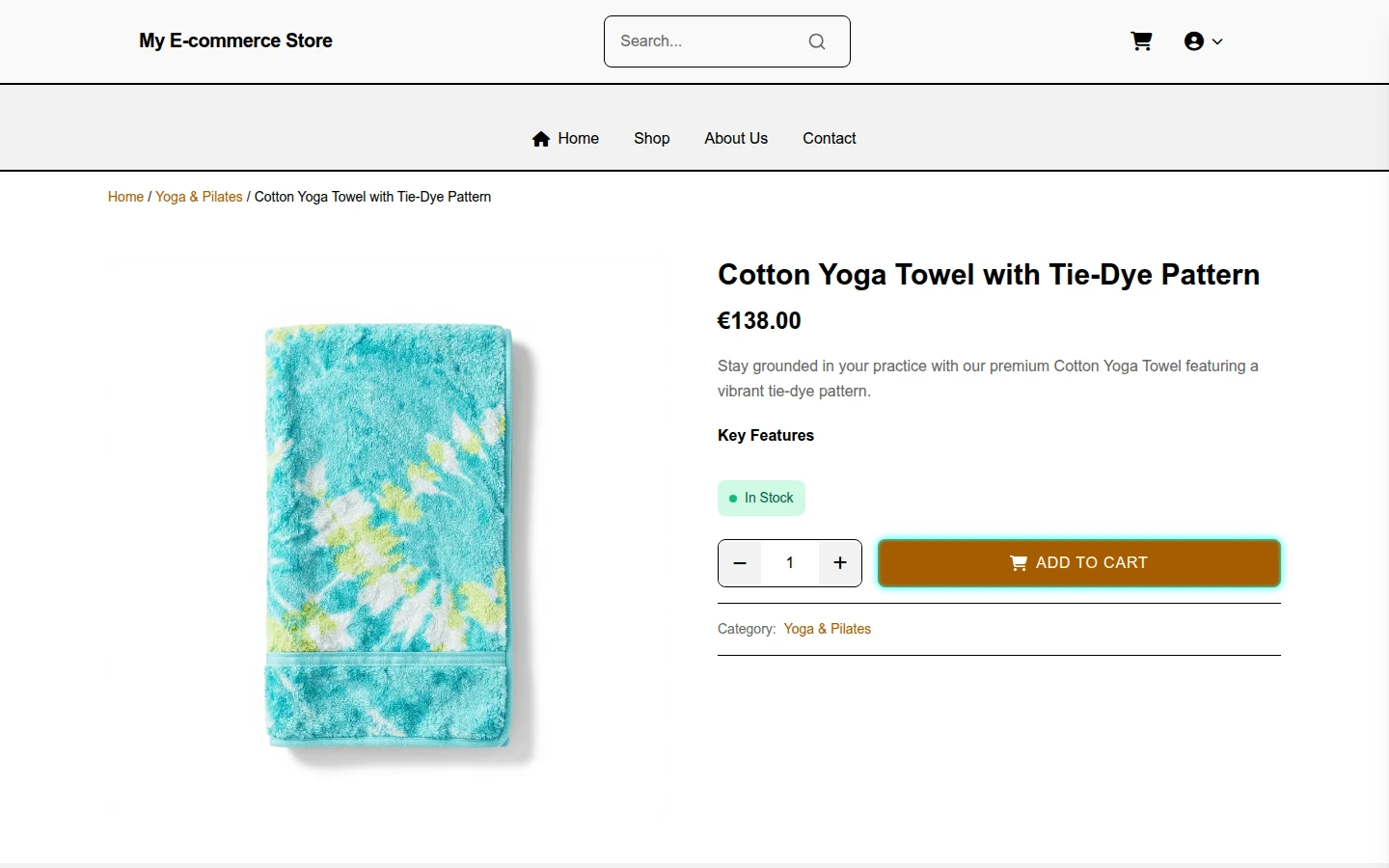This screenshot has width=1389, height=868.
Task: Click the magnifier search icon
Action: tap(817, 41)
